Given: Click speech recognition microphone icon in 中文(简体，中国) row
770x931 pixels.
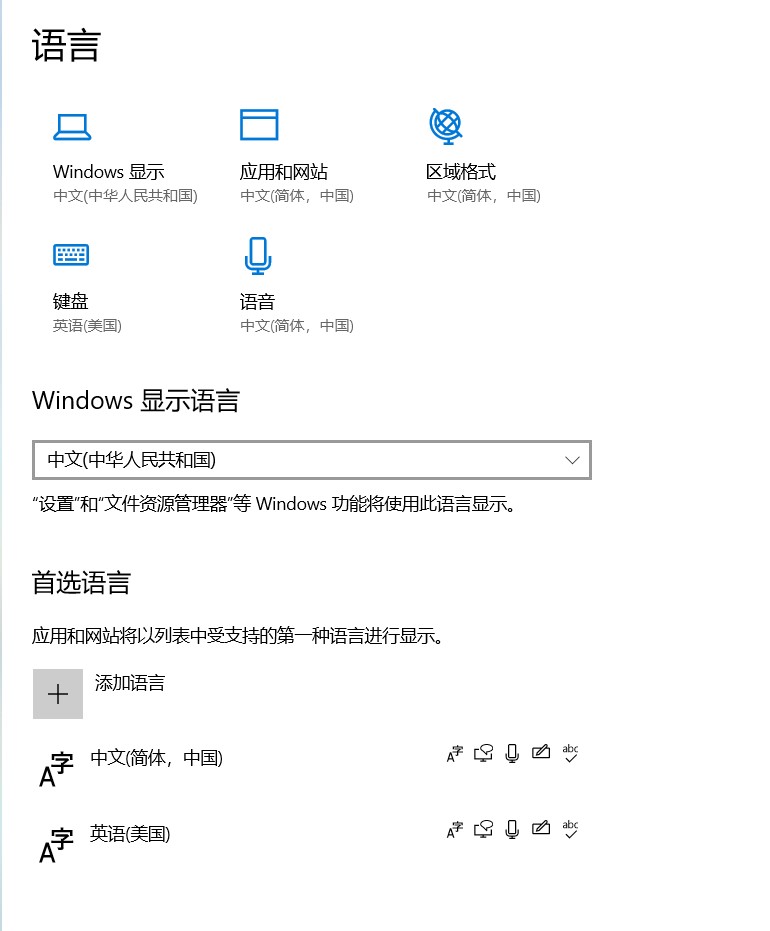Looking at the screenshot, I should click(512, 753).
